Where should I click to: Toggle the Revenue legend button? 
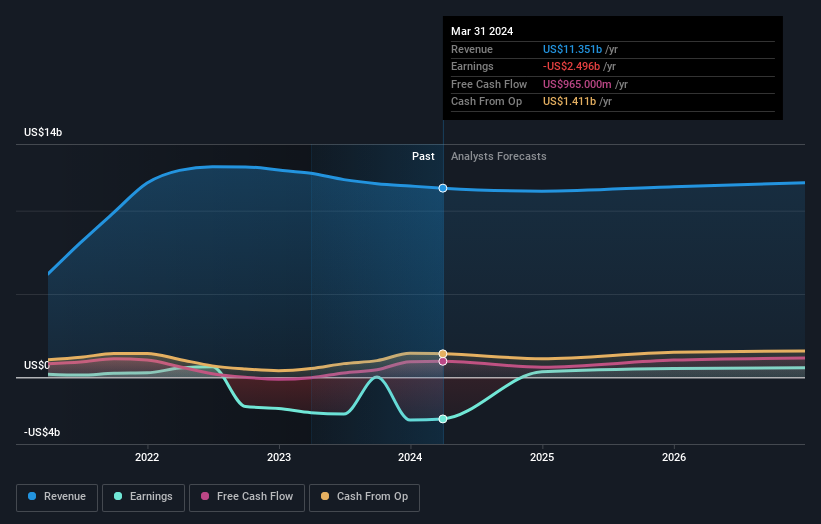coord(57,497)
